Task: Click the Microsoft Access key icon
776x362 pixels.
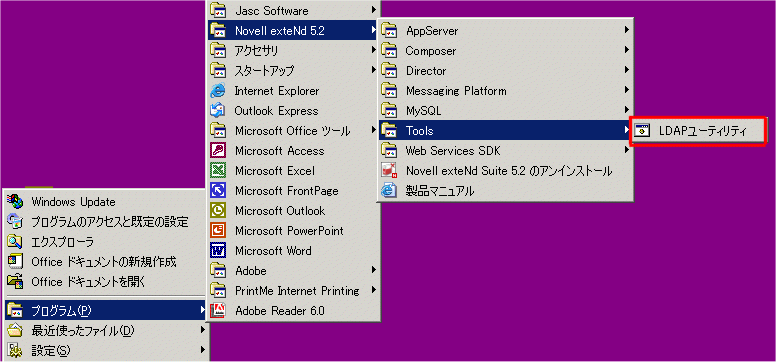Action: coord(218,151)
